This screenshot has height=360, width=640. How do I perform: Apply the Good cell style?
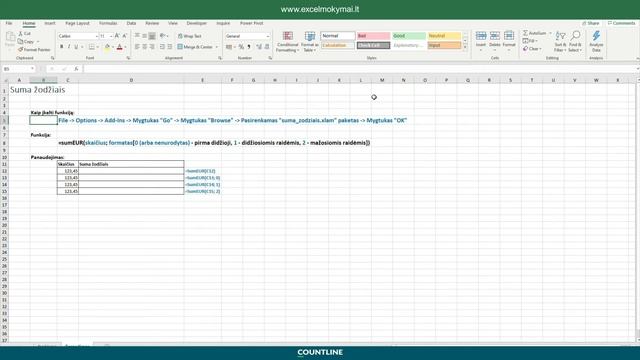(409, 36)
